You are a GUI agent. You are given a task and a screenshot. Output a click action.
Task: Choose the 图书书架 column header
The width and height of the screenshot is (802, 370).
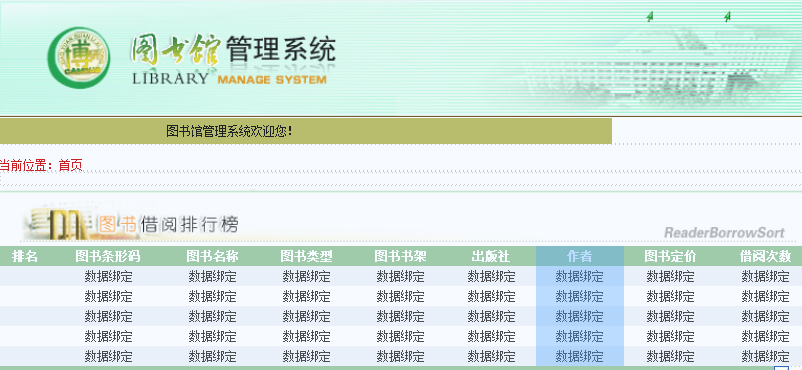400,256
